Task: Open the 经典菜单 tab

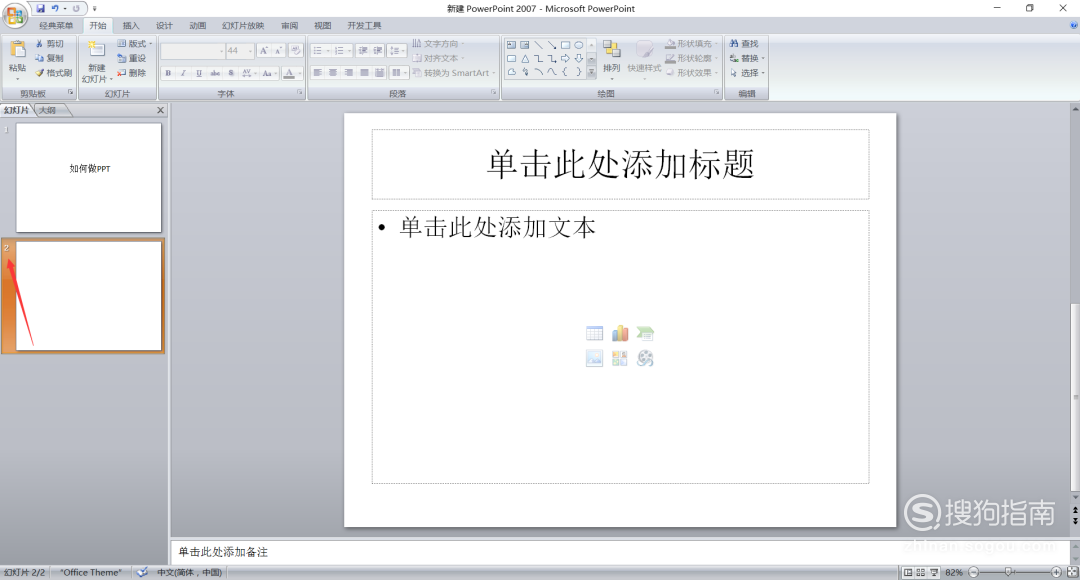Action: [56, 25]
